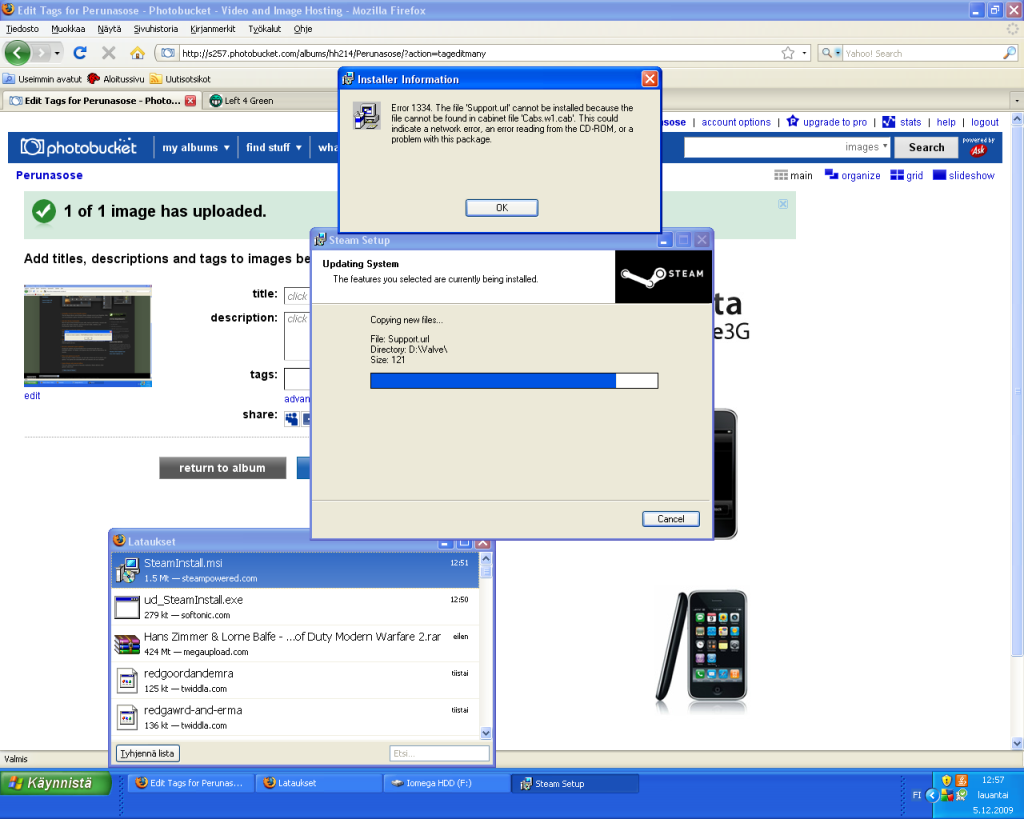
Task: Click the stop loading X icon
Action: coord(109,53)
